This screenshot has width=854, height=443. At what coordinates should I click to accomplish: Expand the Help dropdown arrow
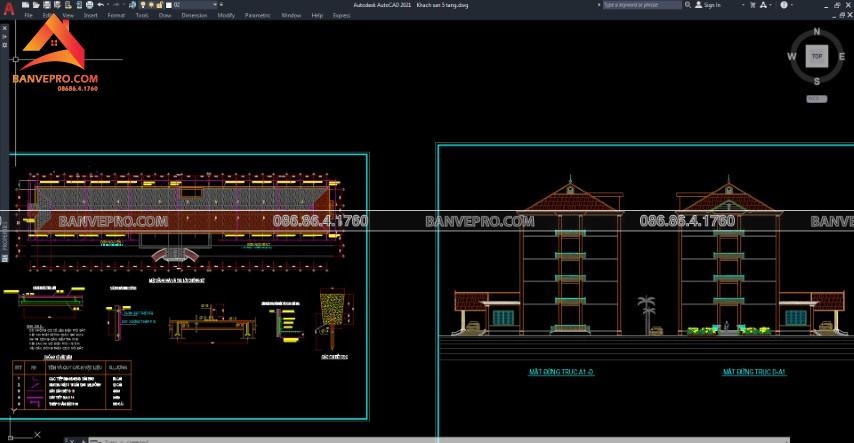792,5
